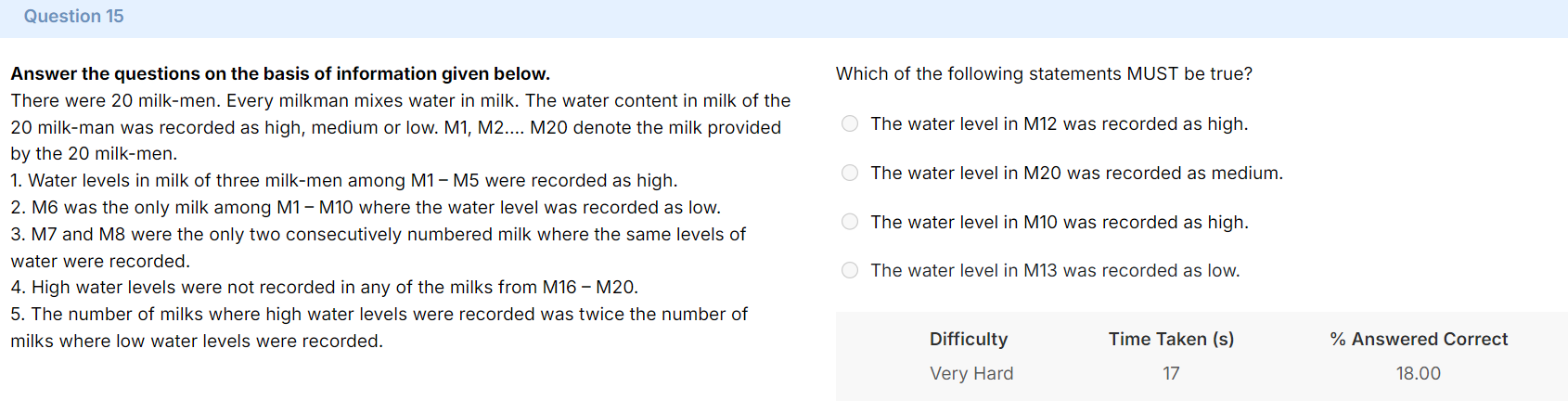1568x413 pixels.
Task: Click the answer text about M13 water level
Action: 1055,270
